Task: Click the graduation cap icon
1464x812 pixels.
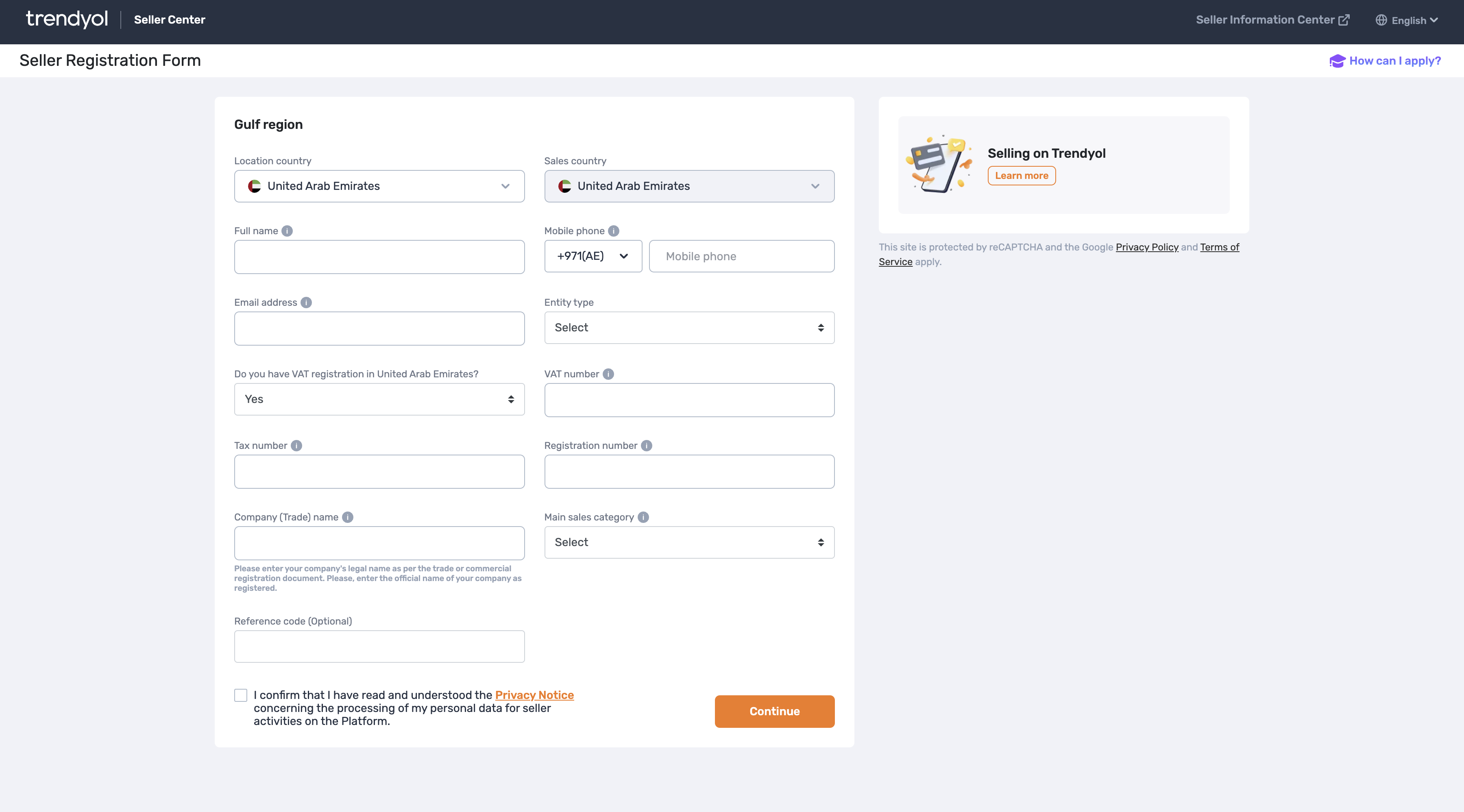Action: click(1337, 61)
